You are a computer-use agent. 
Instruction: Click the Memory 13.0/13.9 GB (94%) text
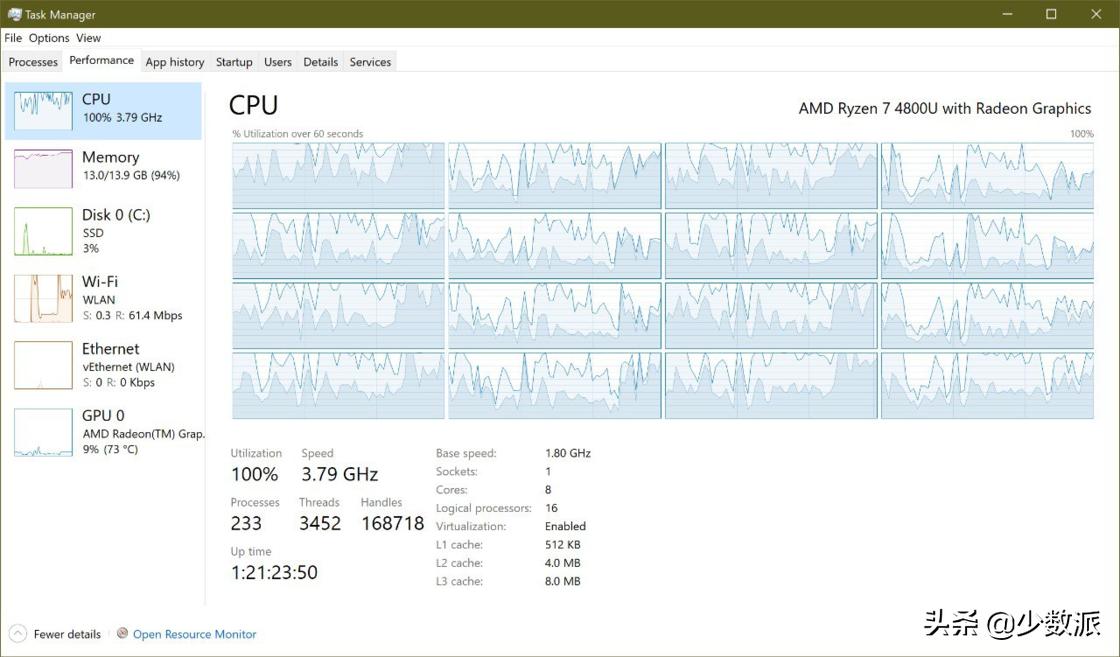(x=131, y=175)
